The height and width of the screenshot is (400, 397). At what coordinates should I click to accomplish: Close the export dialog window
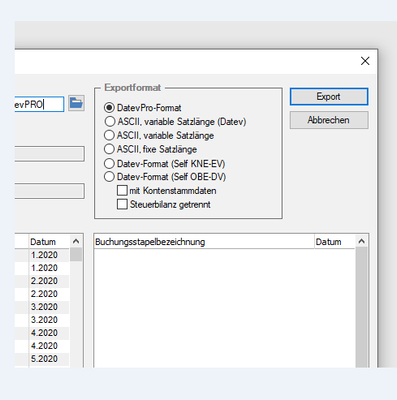(x=365, y=61)
